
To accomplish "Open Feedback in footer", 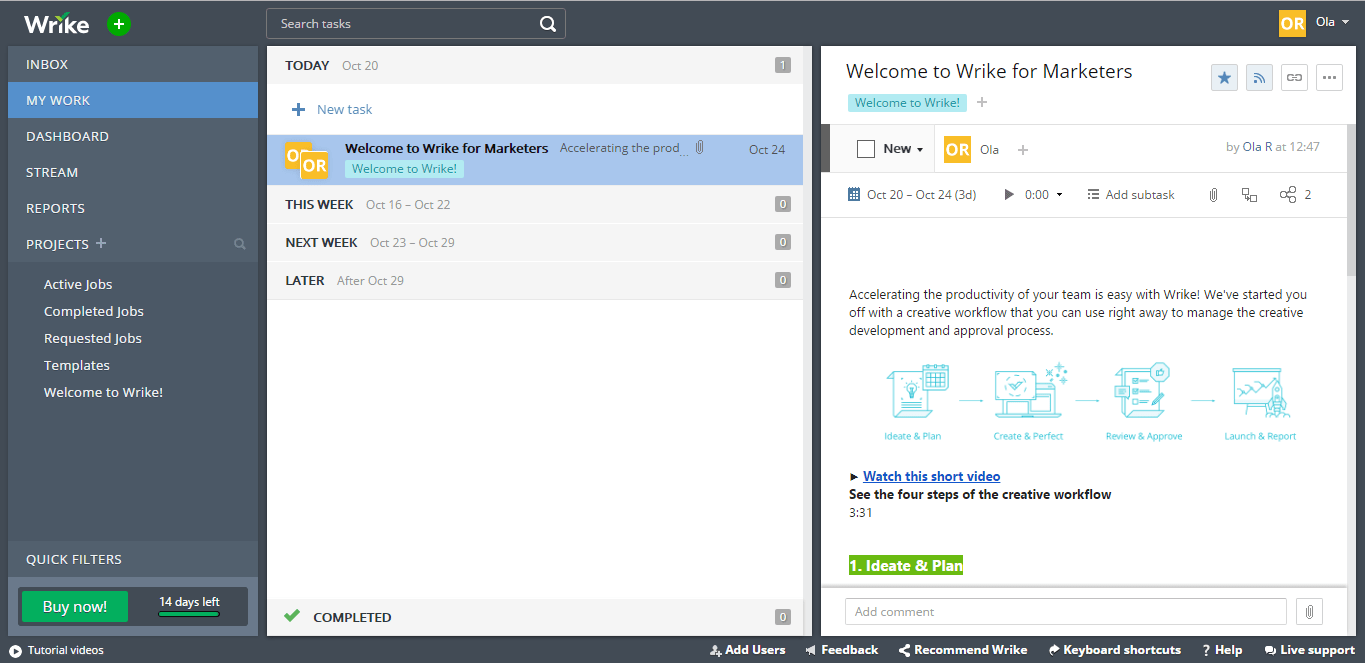I will (x=841, y=650).
